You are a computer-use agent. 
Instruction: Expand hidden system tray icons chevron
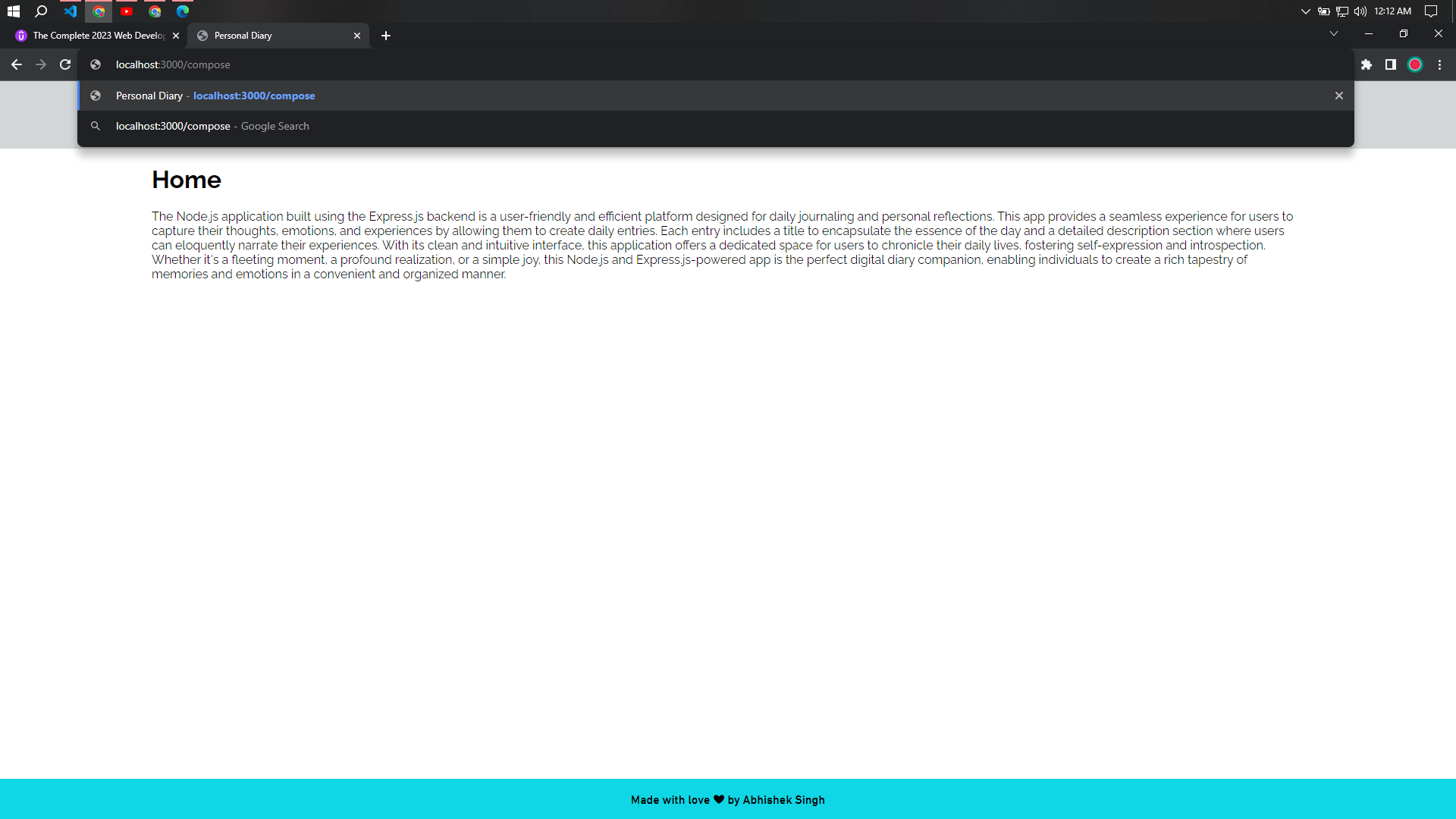[1305, 11]
